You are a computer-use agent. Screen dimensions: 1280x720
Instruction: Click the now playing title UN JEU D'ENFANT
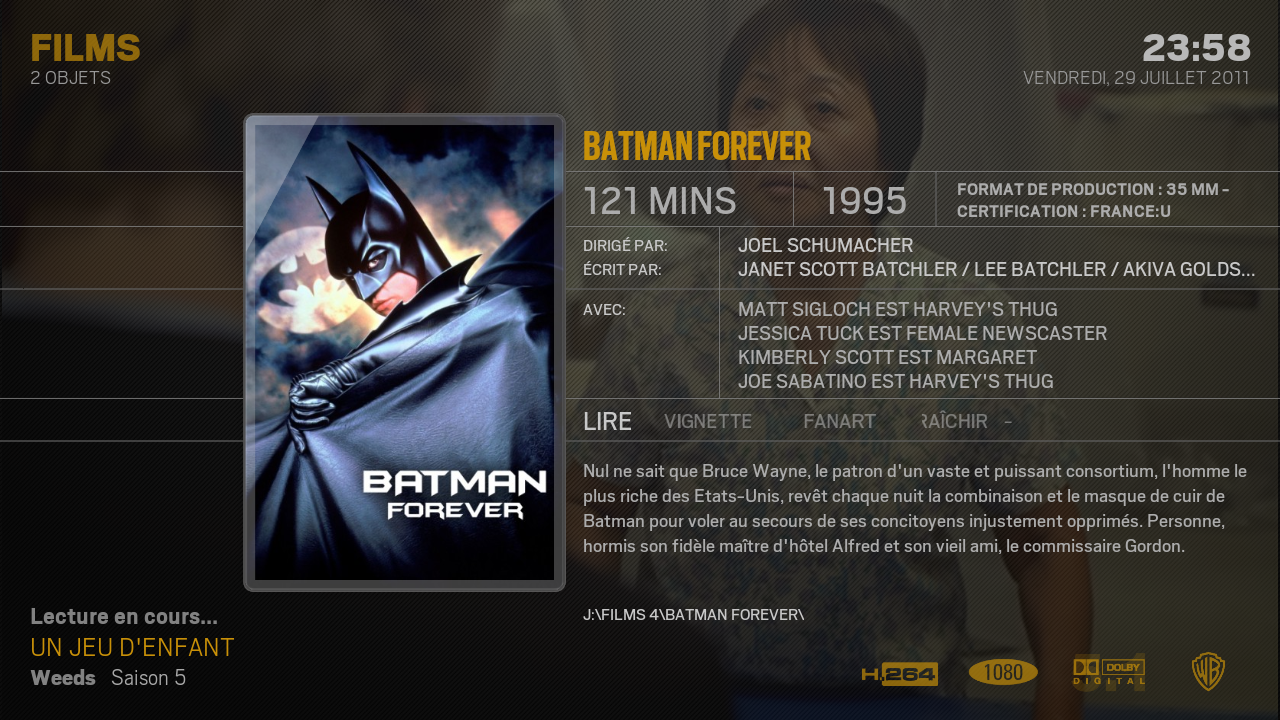pyautogui.click(x=132, y=647)
